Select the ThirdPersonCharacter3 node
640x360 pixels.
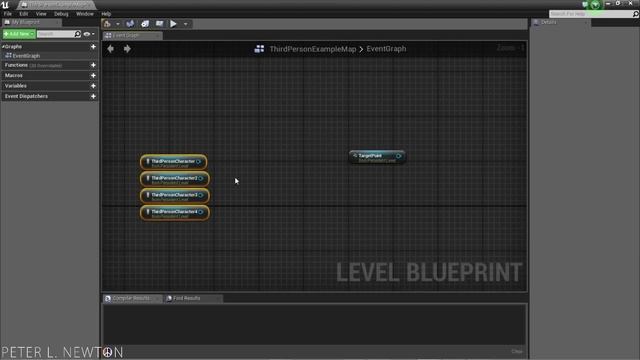(175, 196)
